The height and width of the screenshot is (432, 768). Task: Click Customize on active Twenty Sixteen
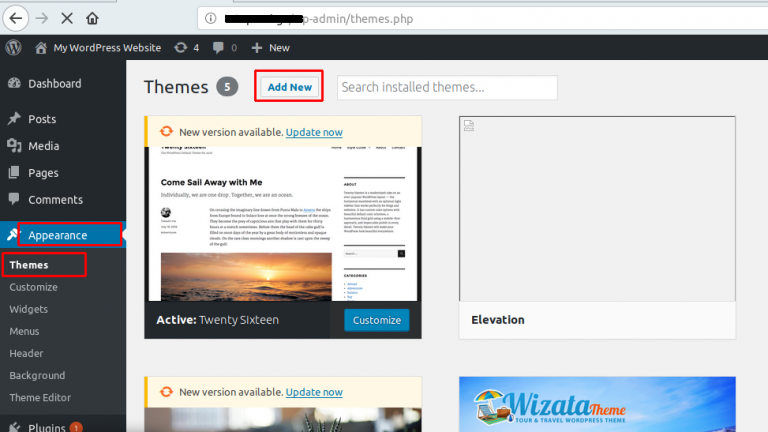tap(377, 320)
